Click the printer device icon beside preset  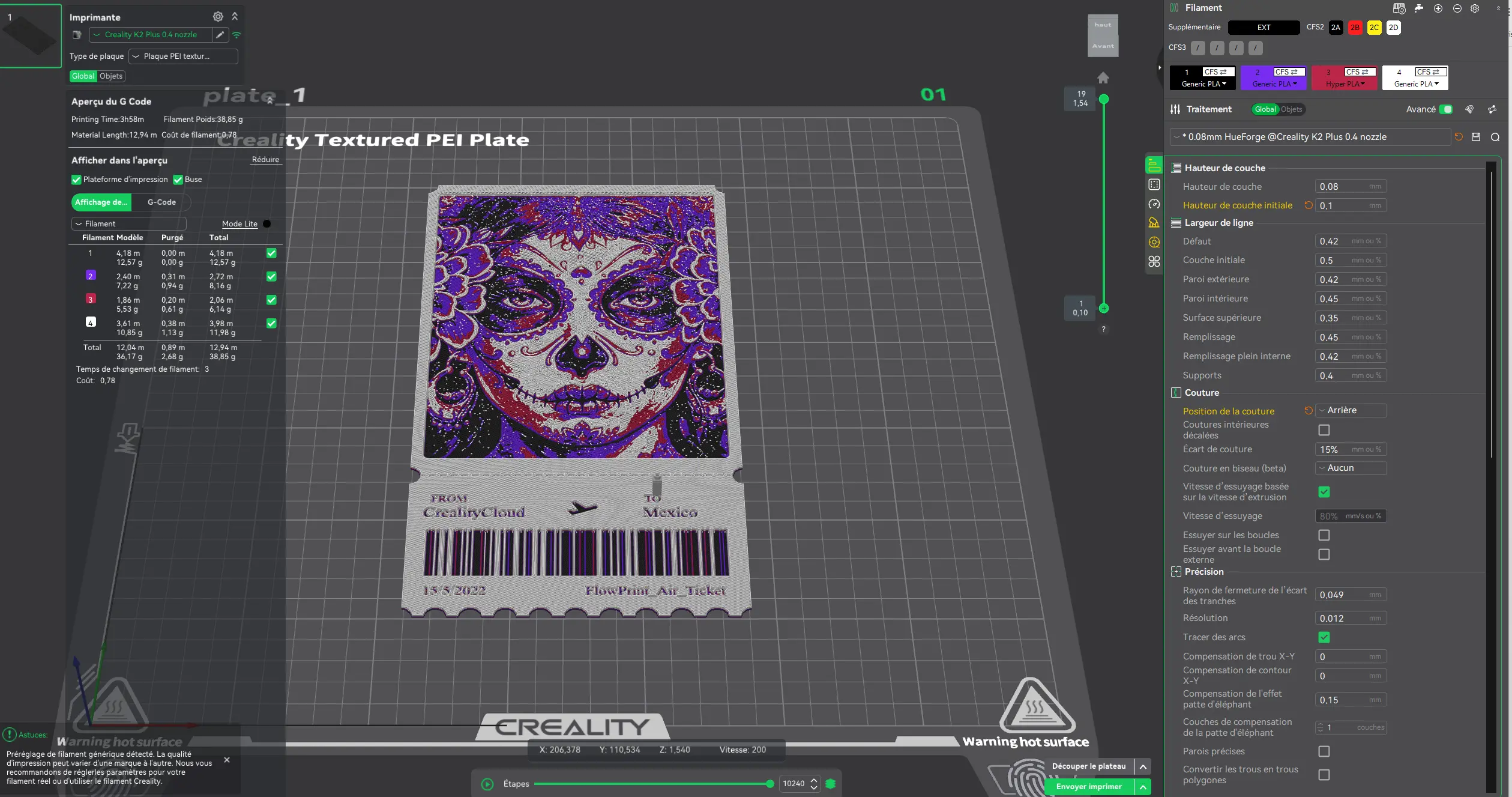click(x=77, y=35)
